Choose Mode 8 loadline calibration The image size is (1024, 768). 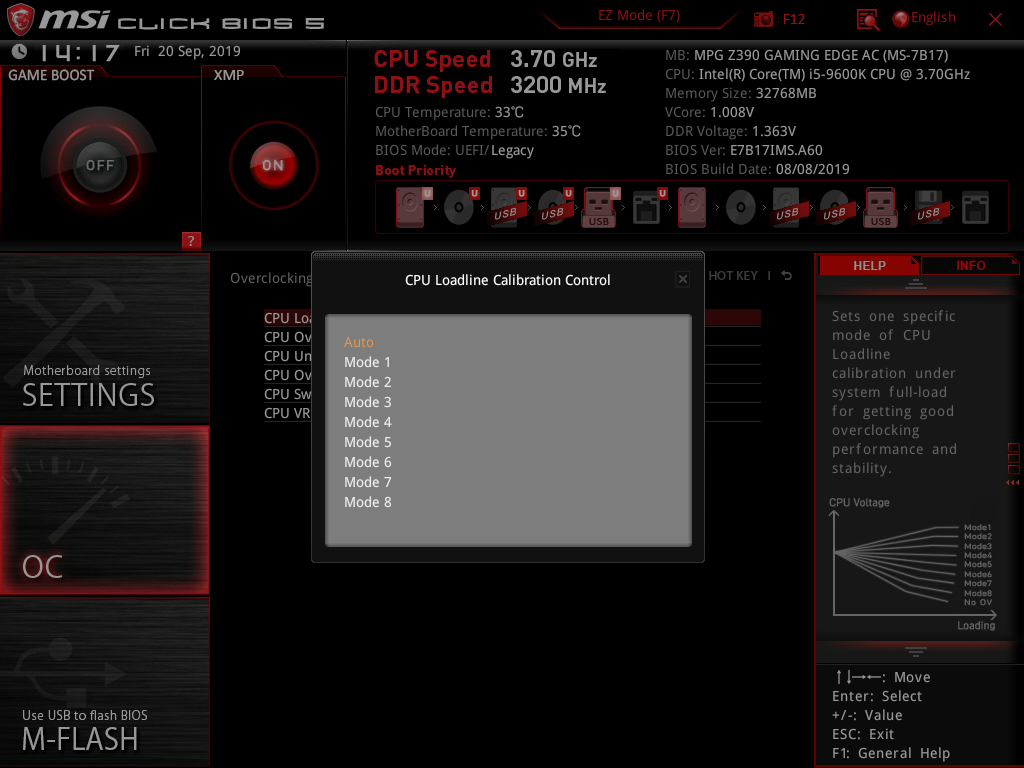[368, 502]
